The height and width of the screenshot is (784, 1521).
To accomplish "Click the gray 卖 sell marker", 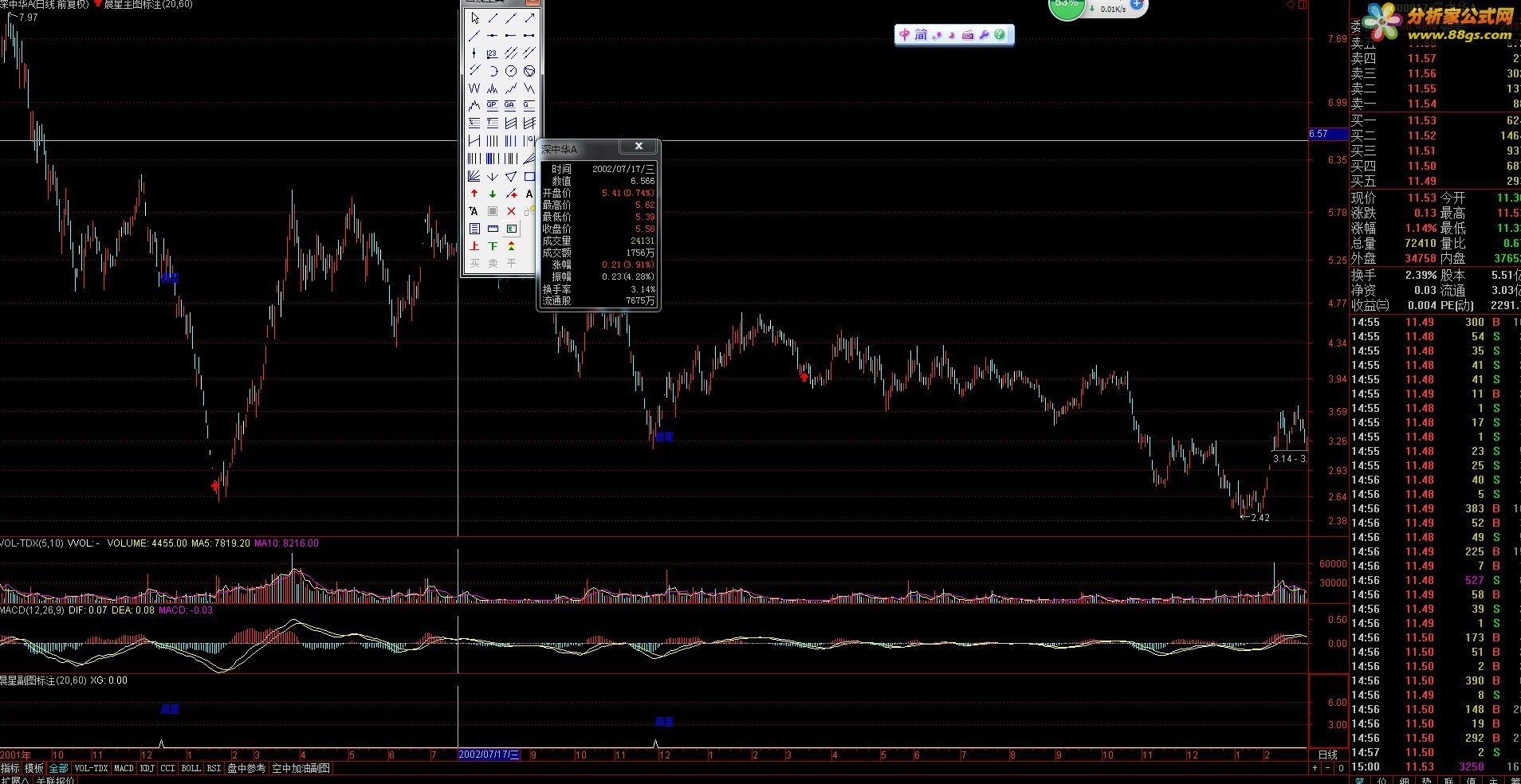I will point(493,264).
